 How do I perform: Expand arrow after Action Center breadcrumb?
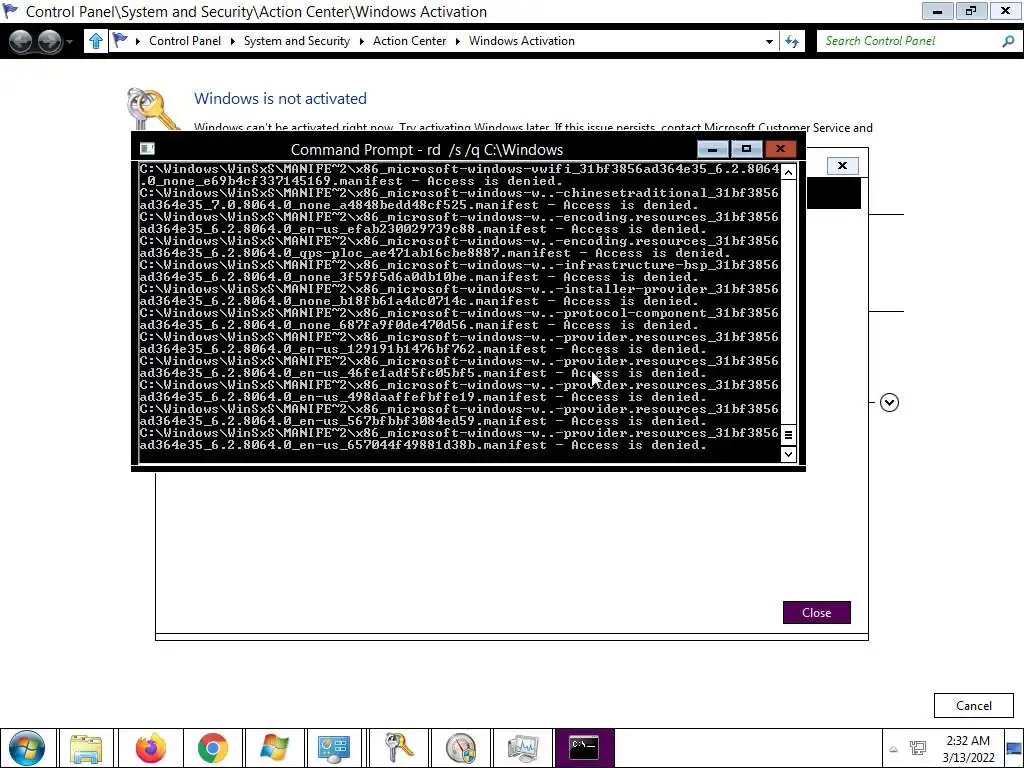[x=458, y=41]
